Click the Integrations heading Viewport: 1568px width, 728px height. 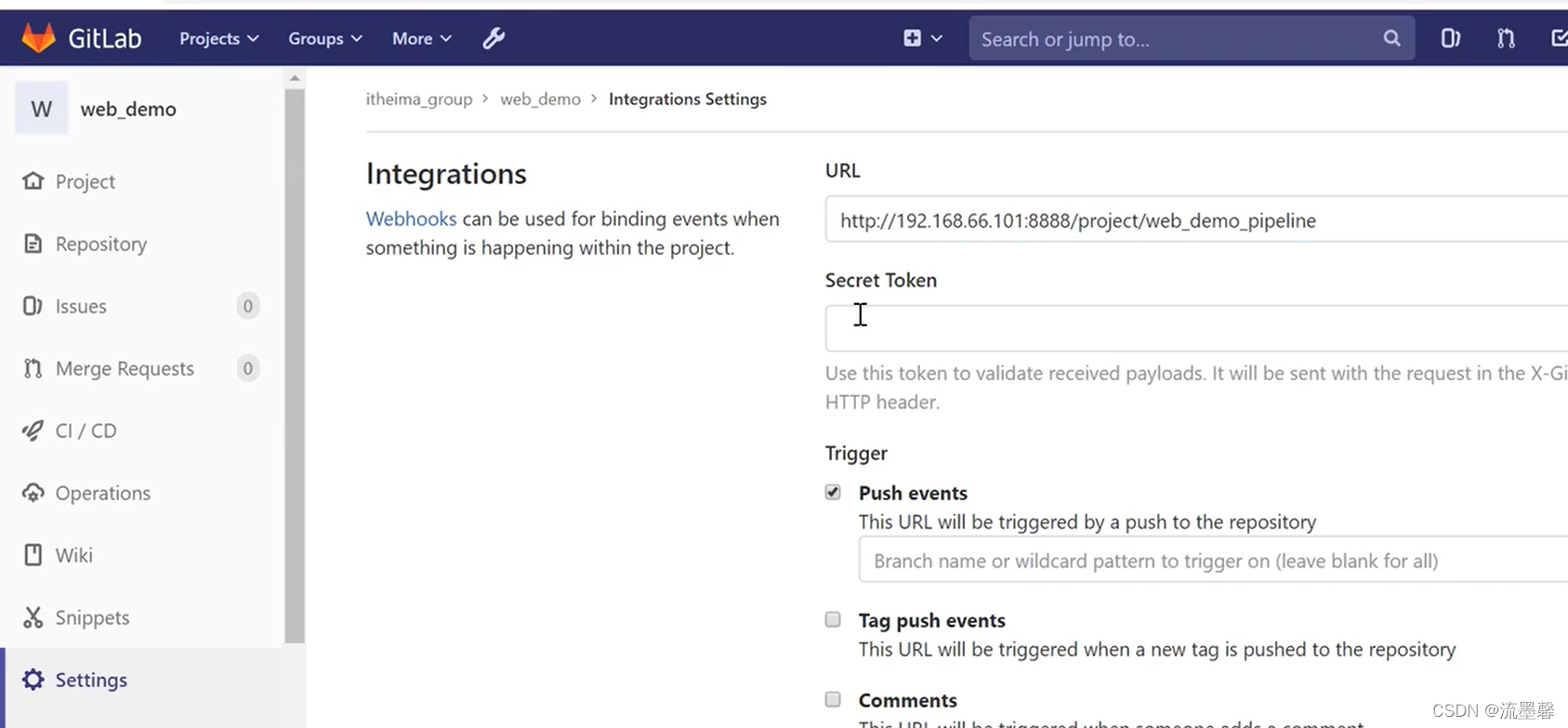point(446,174)
